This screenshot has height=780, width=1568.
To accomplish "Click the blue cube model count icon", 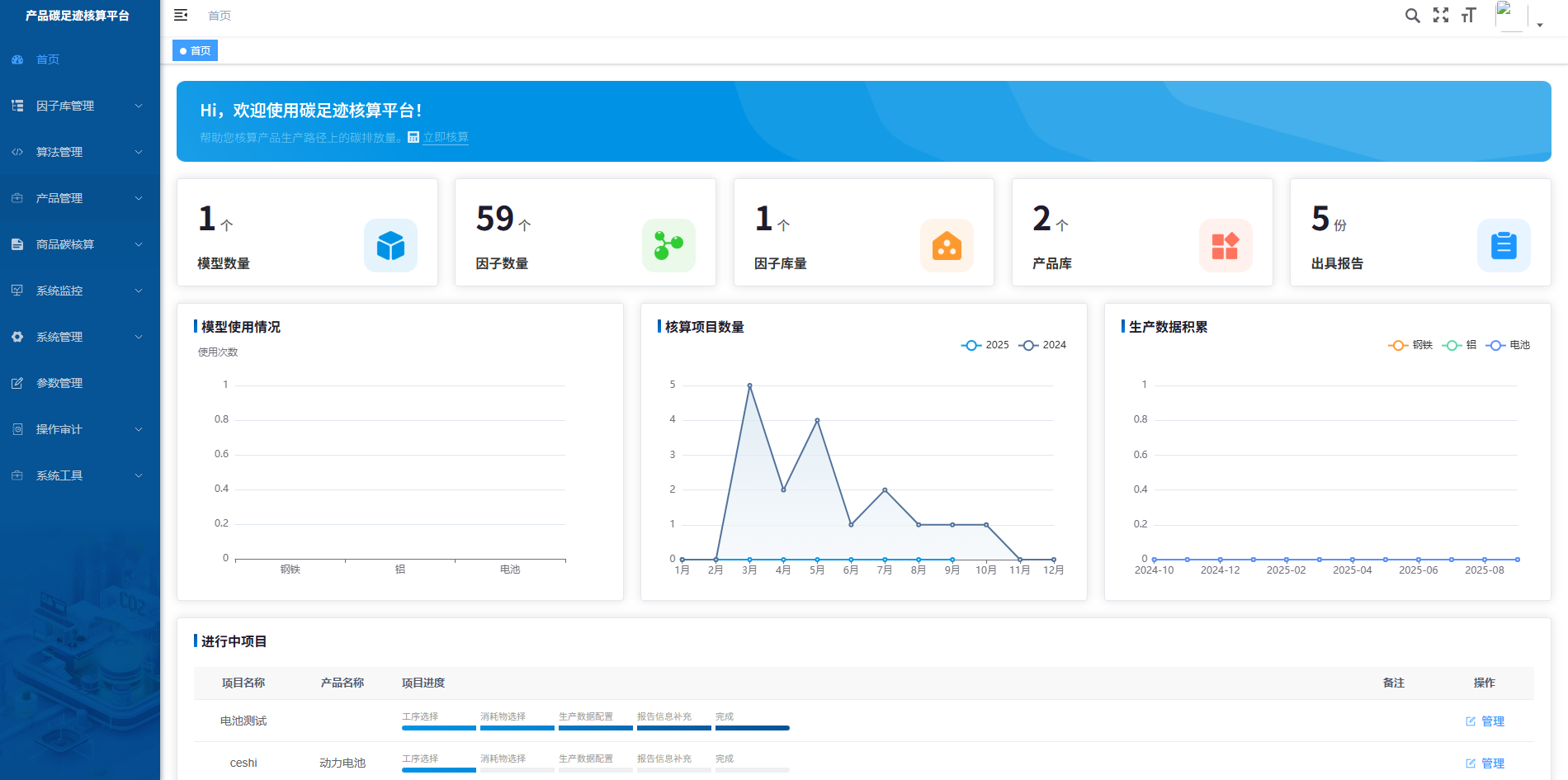I will [x=390, y=246].
